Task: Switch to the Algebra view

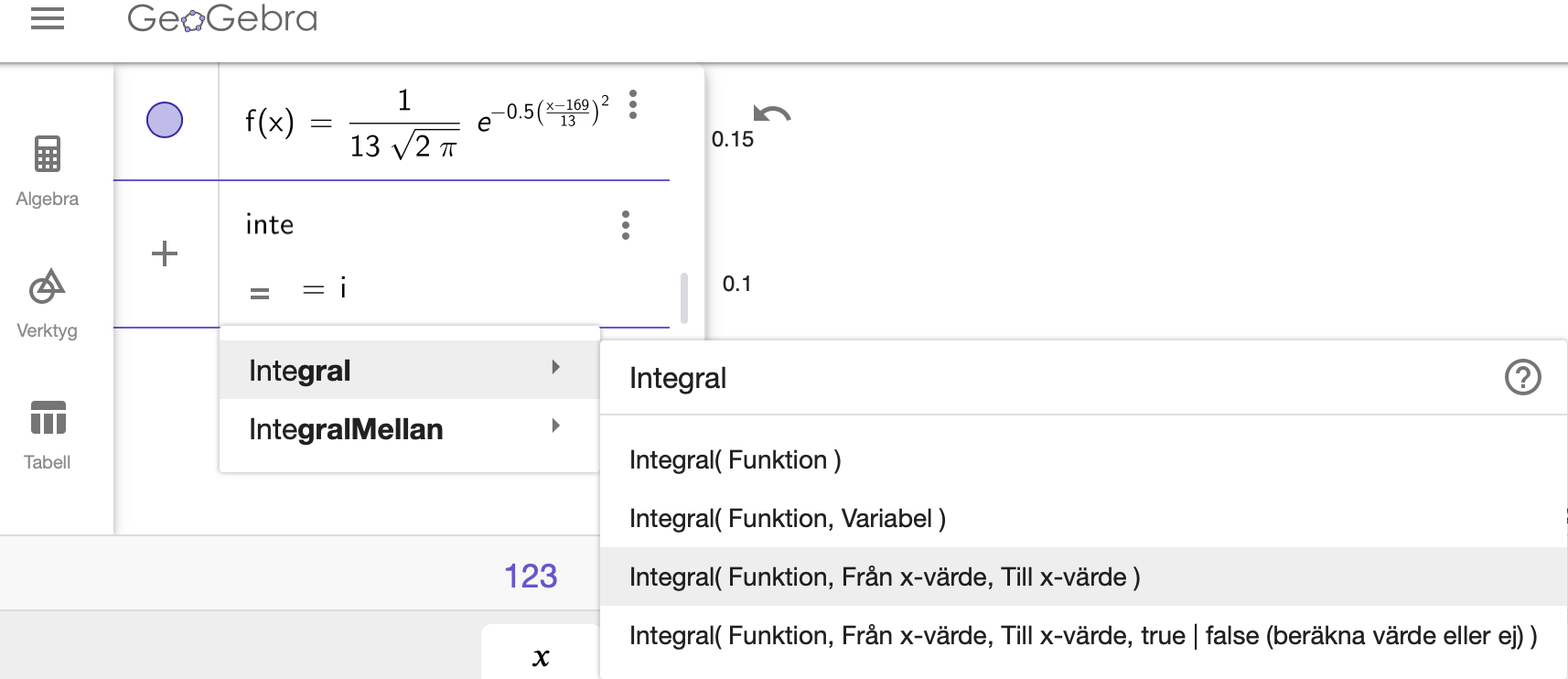Action: pyautogui.click(x=48, y=170)
